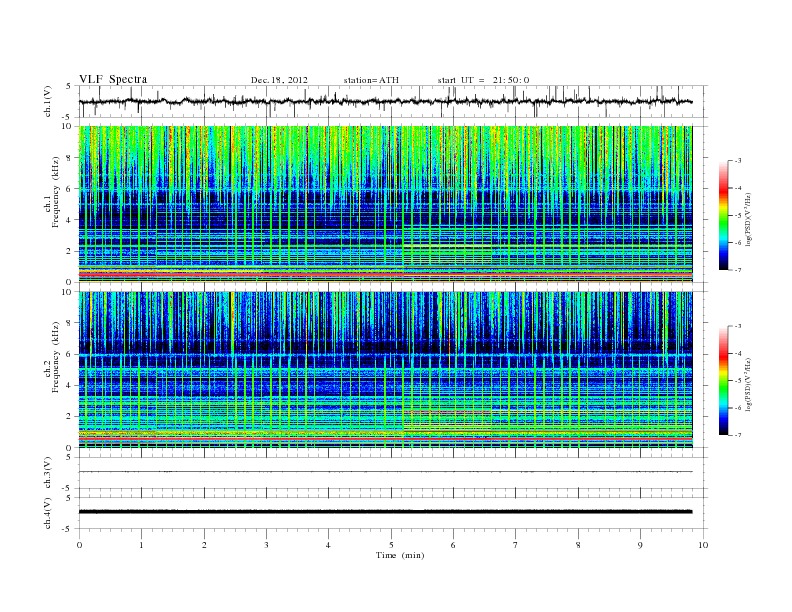792x612 pixels.
Task: Click the '-3' value on ch.1 colorbar
Action: pyautogui.click(x=738, y=161)
